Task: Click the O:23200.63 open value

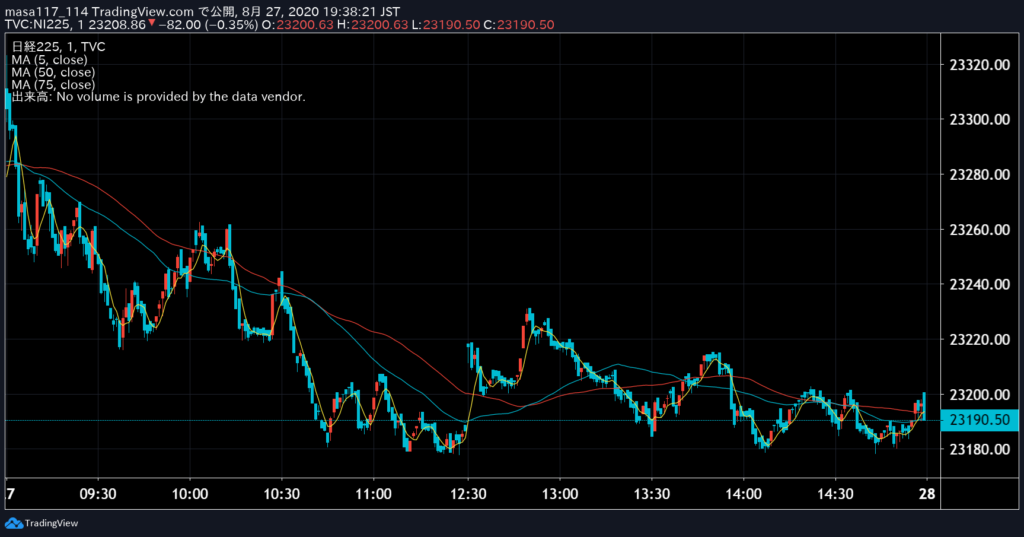Action: 297,25
